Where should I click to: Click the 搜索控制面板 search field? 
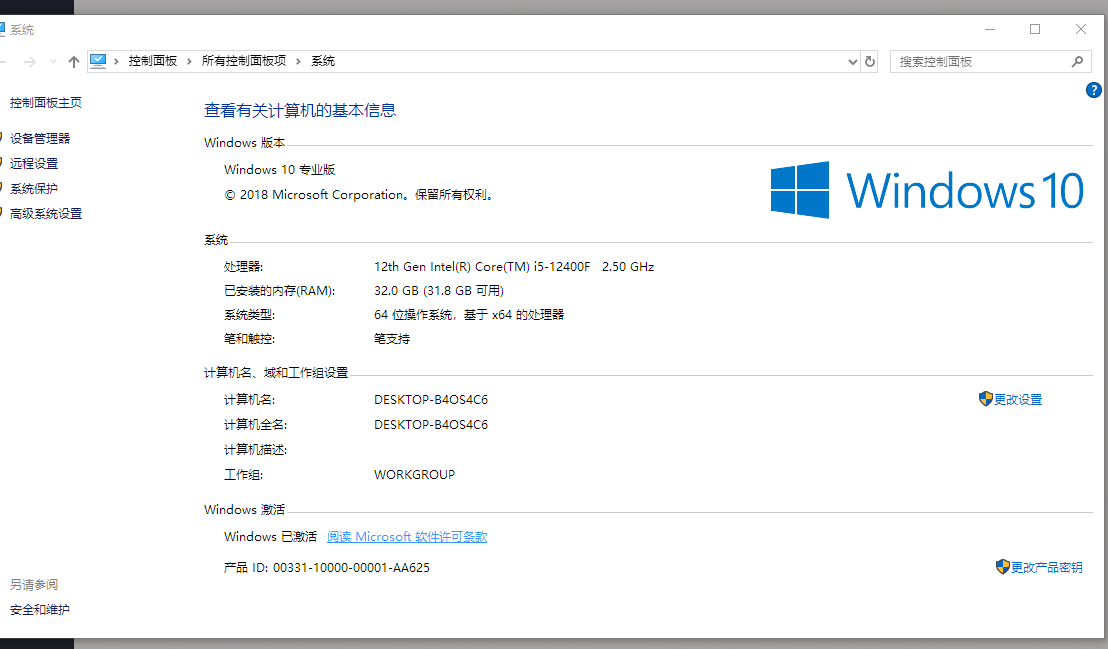pyautogui.click(x=982, y=62)
